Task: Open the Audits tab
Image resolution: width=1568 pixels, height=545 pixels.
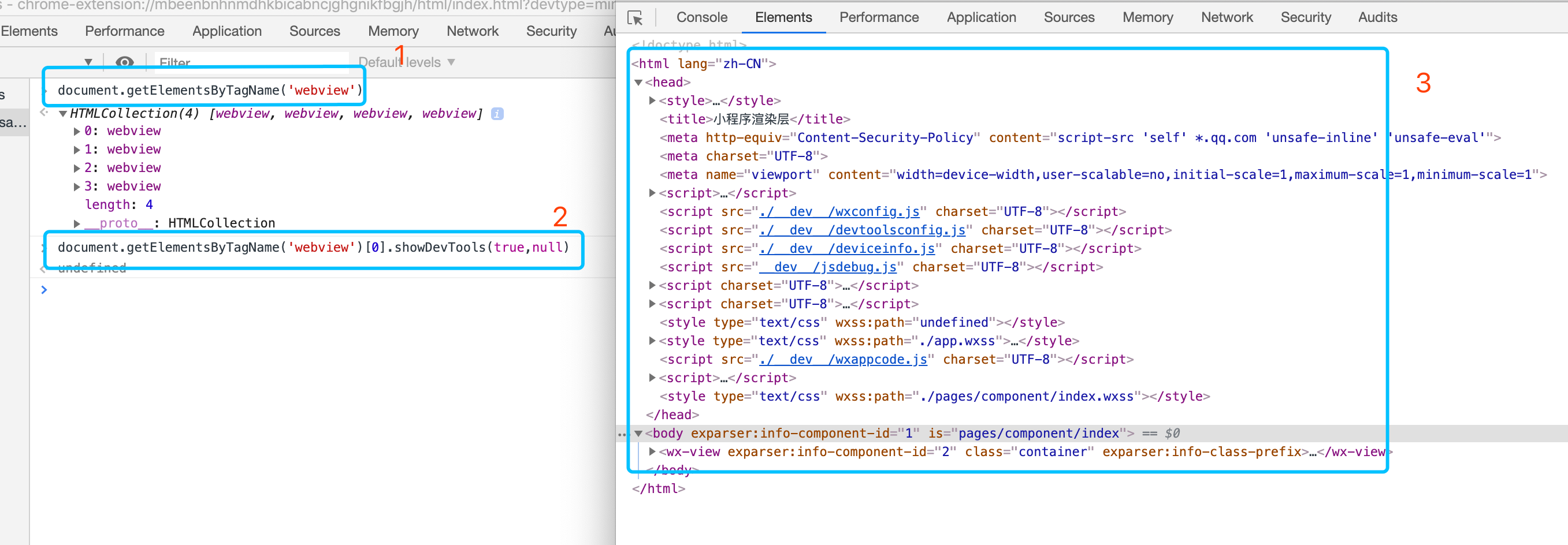Action: click(x=1377, y=17)
